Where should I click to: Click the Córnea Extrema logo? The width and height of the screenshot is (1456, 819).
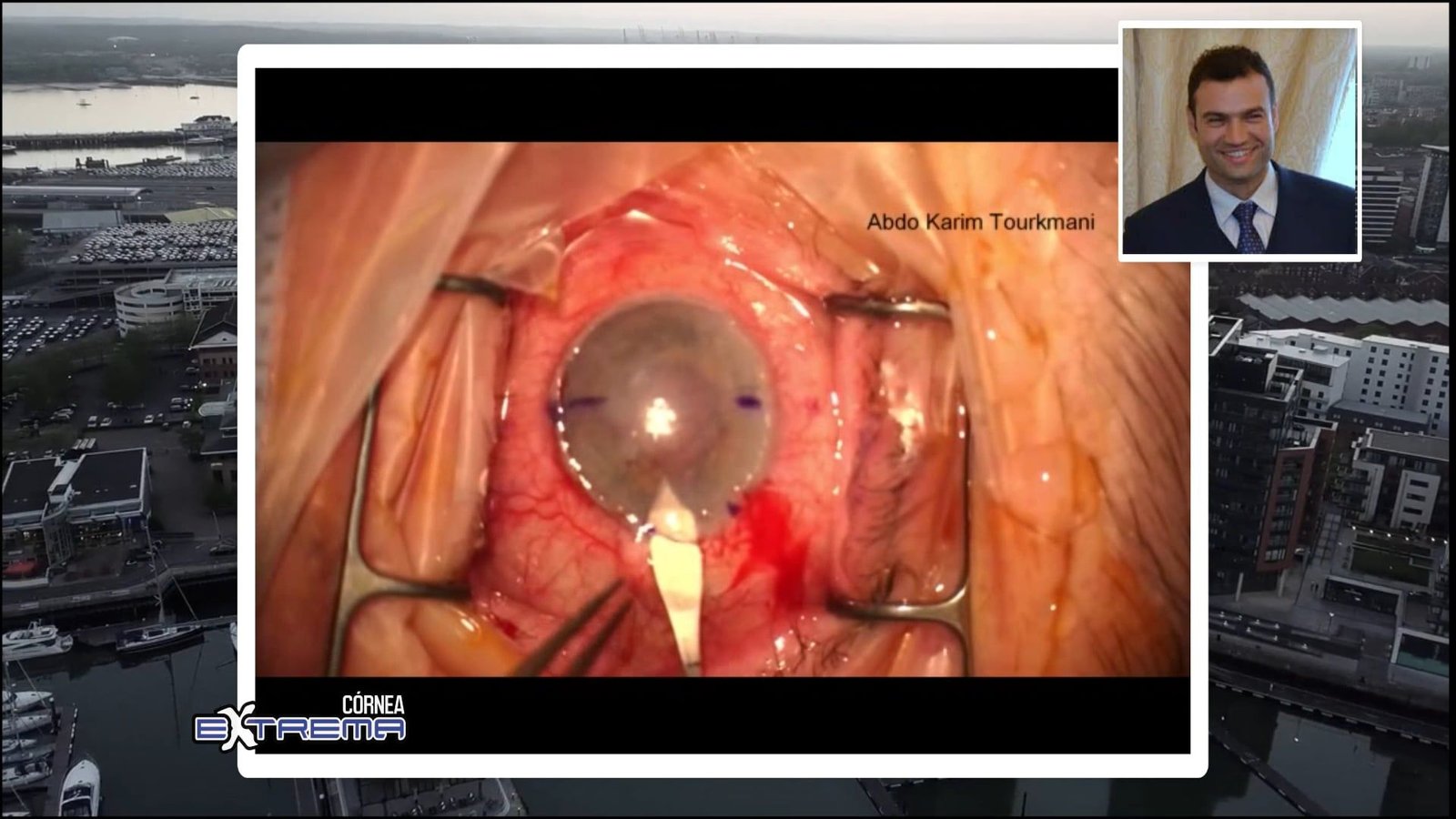(301, 723)
